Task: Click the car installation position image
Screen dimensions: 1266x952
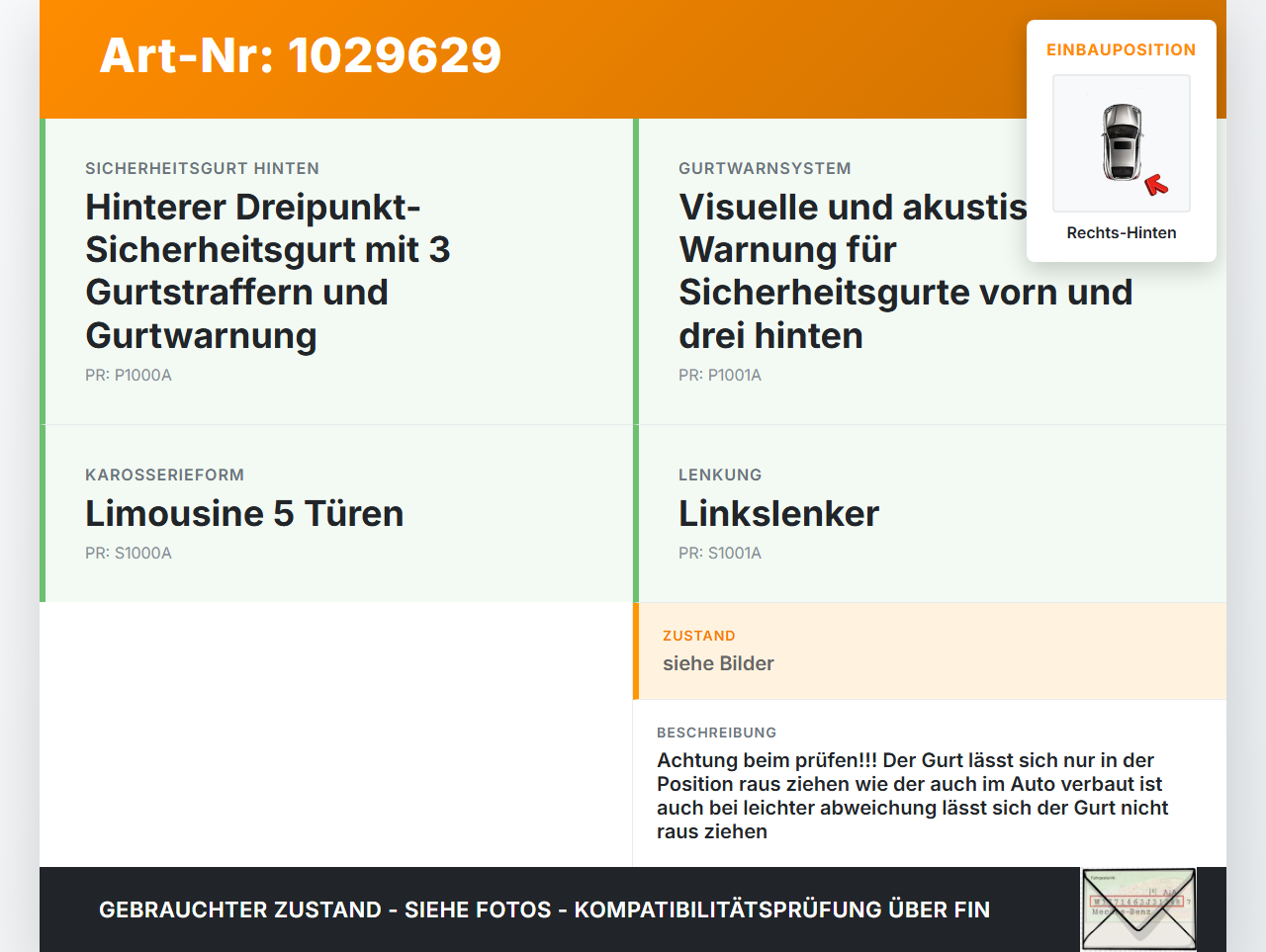Action: click(1122, 143)
